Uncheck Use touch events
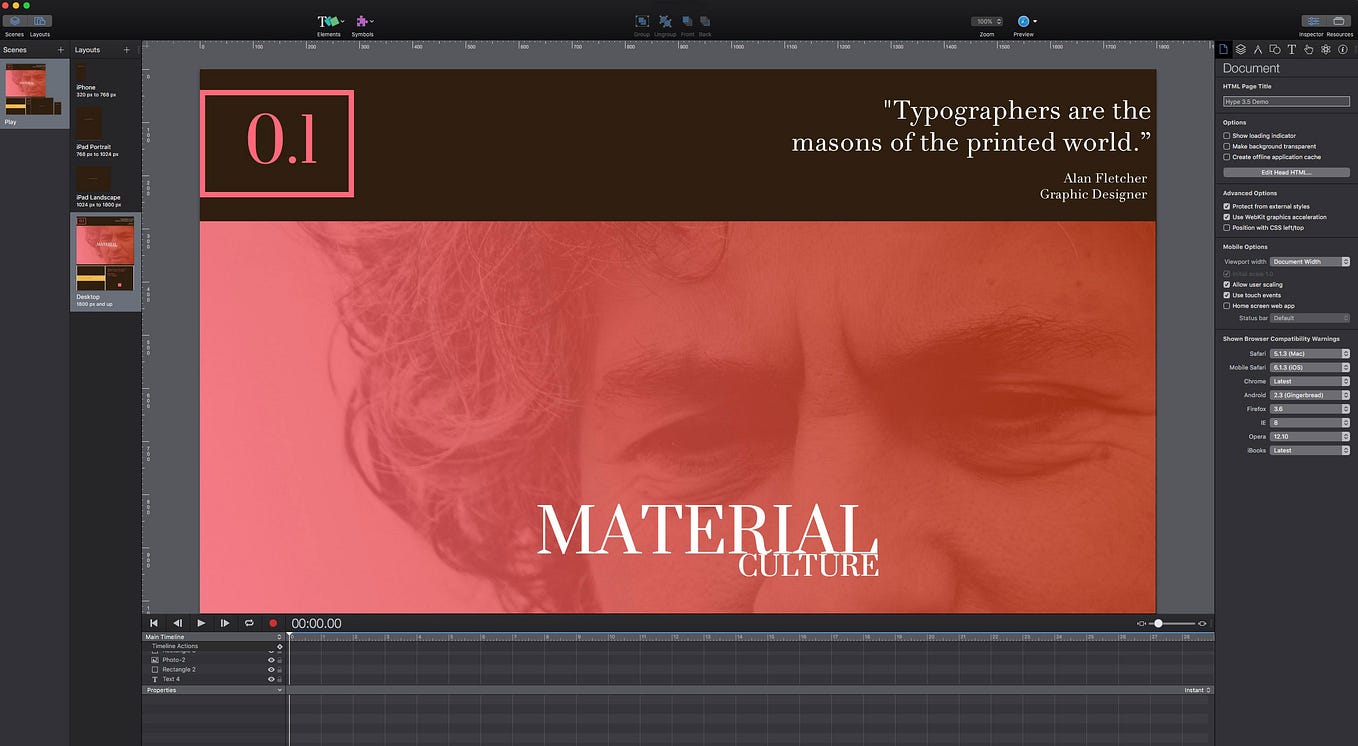The image size is (1358, 746). (1227, 295)
